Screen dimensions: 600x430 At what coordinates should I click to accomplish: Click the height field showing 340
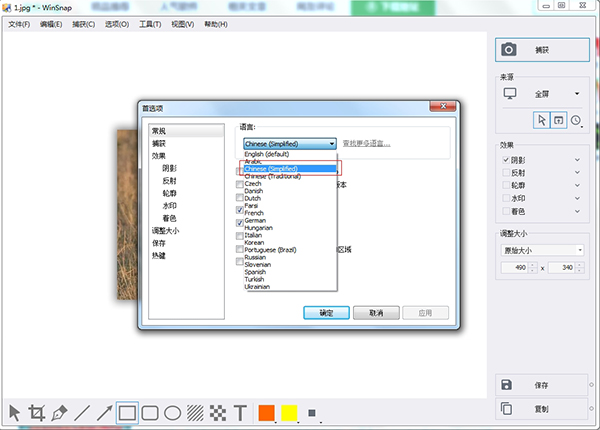562,267
